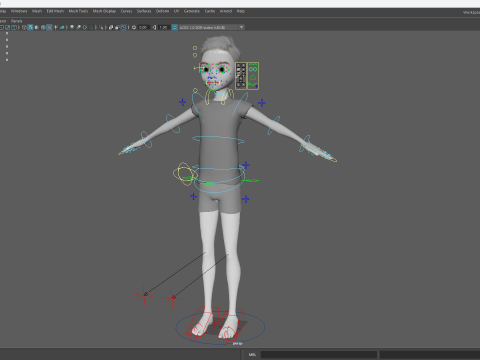Toggle viewport Shadows icon
Screen dimensions: 480x360
point(62,27)
